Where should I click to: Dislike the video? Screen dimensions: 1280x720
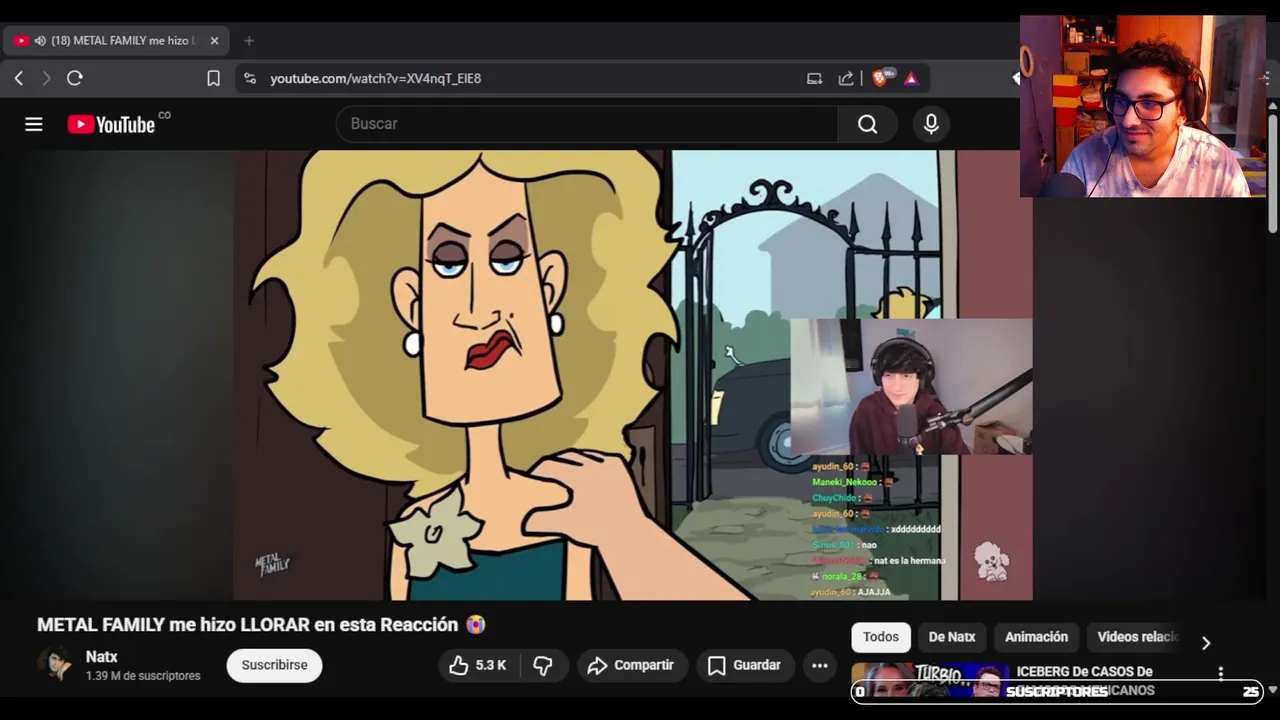point(543,665)
